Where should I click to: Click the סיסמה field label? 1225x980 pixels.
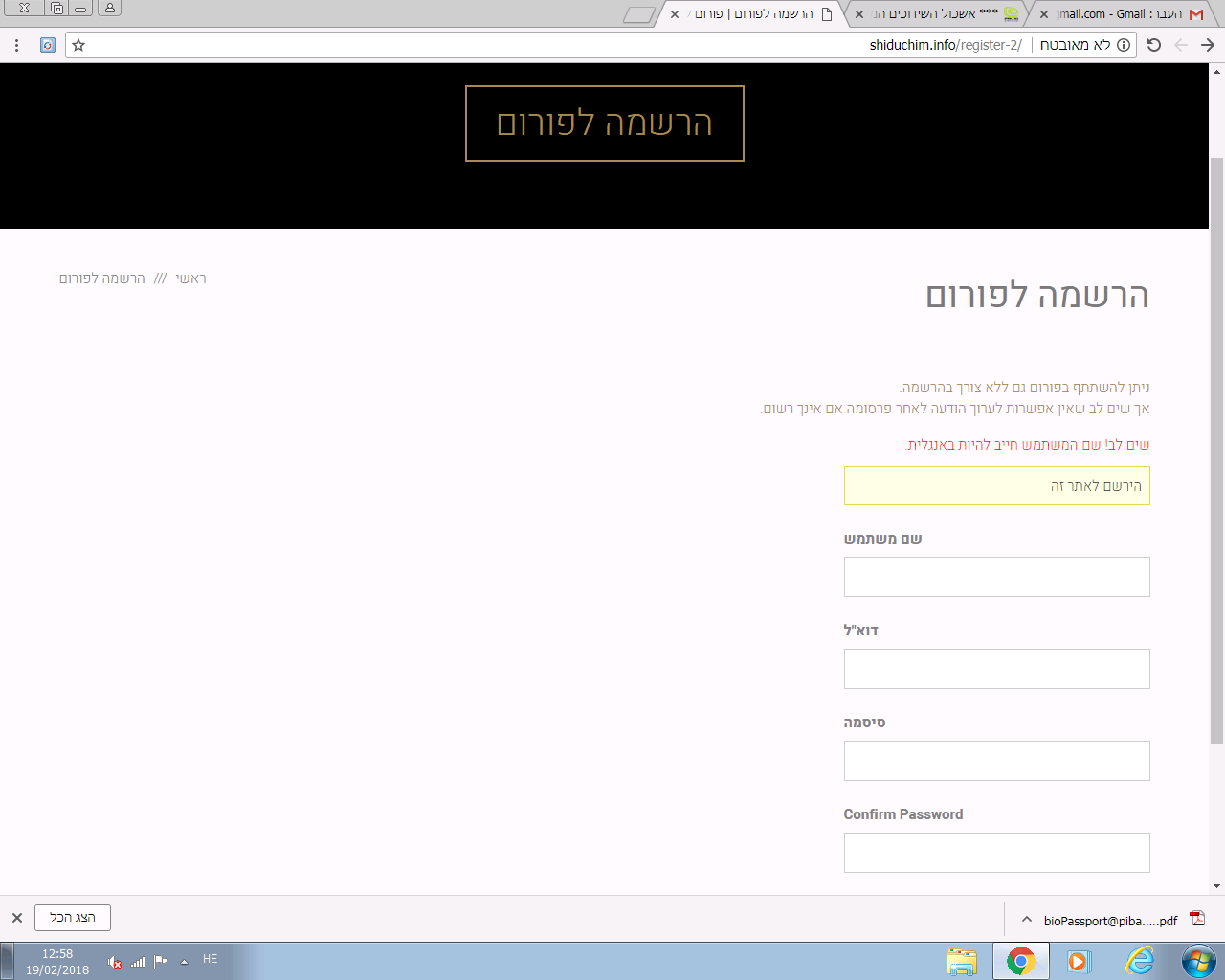(864, 723)
